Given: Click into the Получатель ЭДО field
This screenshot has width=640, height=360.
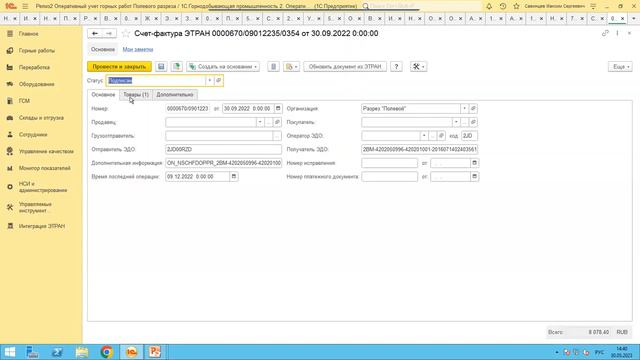Looking at the screenshot, I should pyautogui.click(x=419, y=149).
